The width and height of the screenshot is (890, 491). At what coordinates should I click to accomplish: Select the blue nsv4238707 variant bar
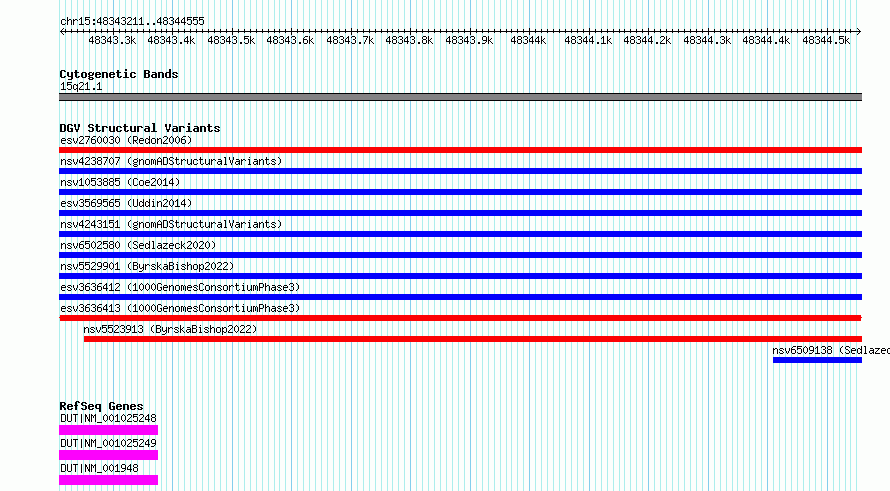point(460,171)
